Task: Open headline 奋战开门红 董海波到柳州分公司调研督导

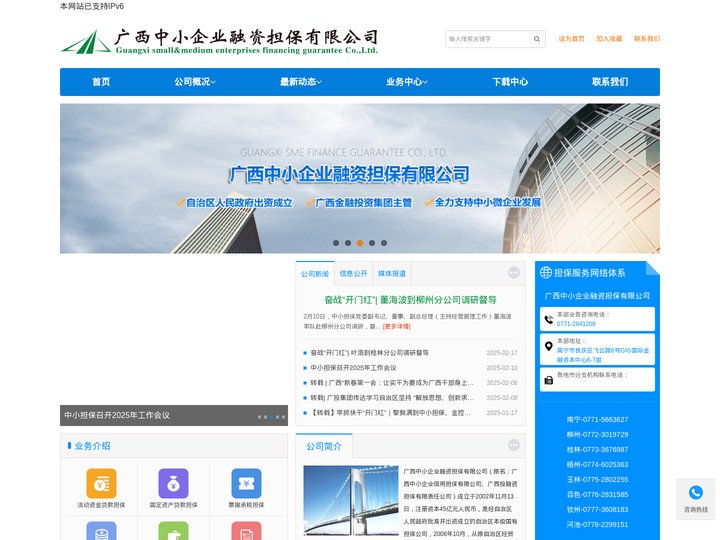Action: [411, 300]
